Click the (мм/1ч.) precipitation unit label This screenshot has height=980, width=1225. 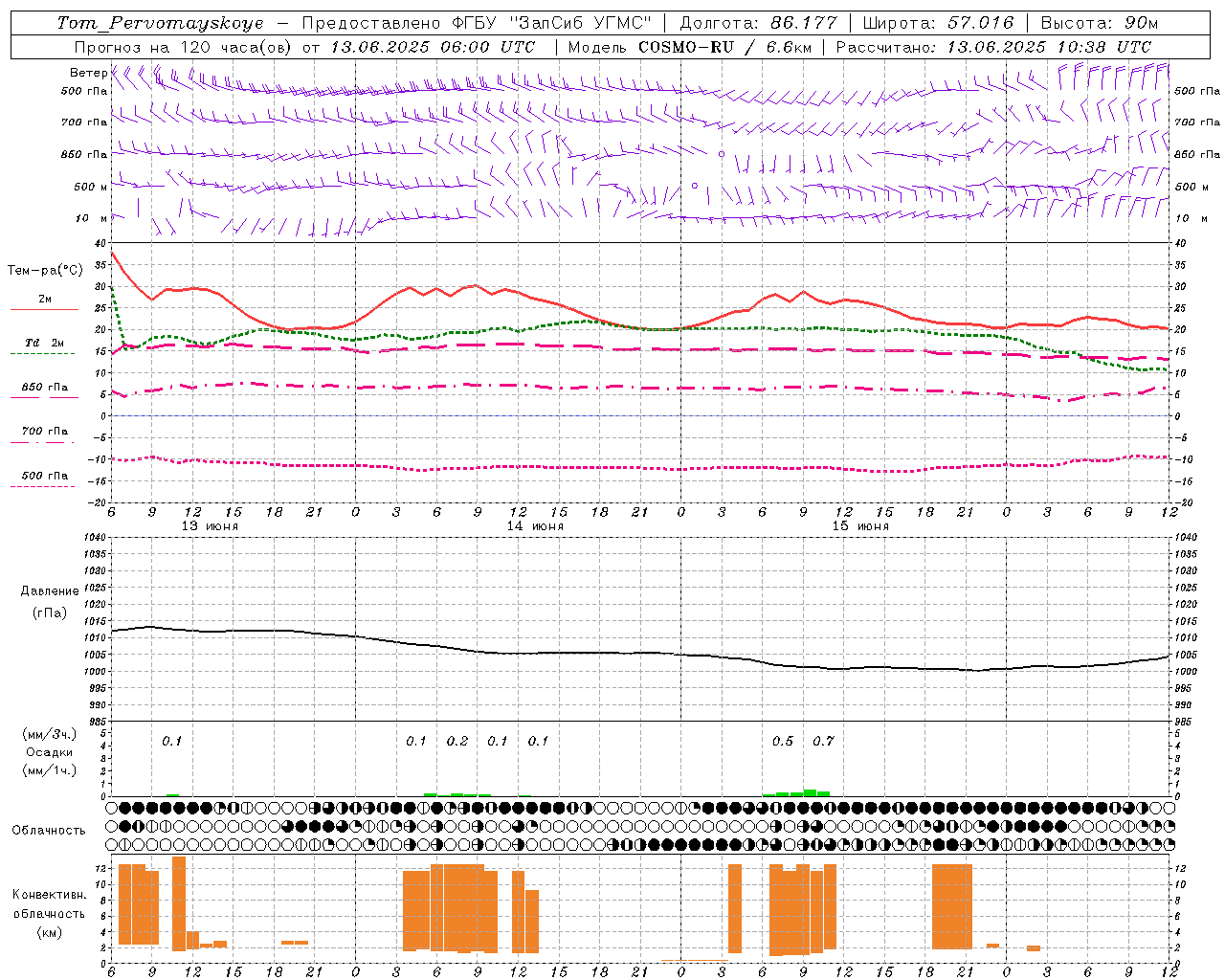click(x=50, y=770)
